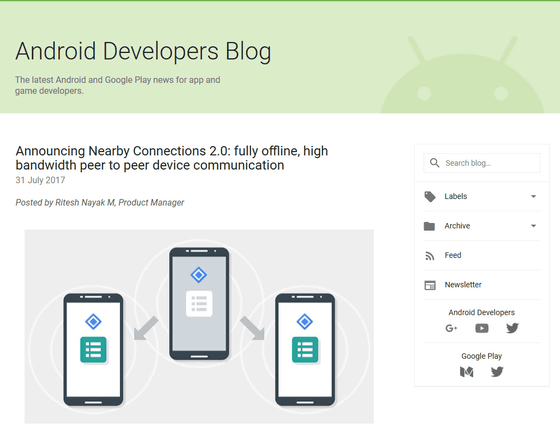Focus the Search blog input field
Viewport: 560px width, 434px height.
[482, 163]
